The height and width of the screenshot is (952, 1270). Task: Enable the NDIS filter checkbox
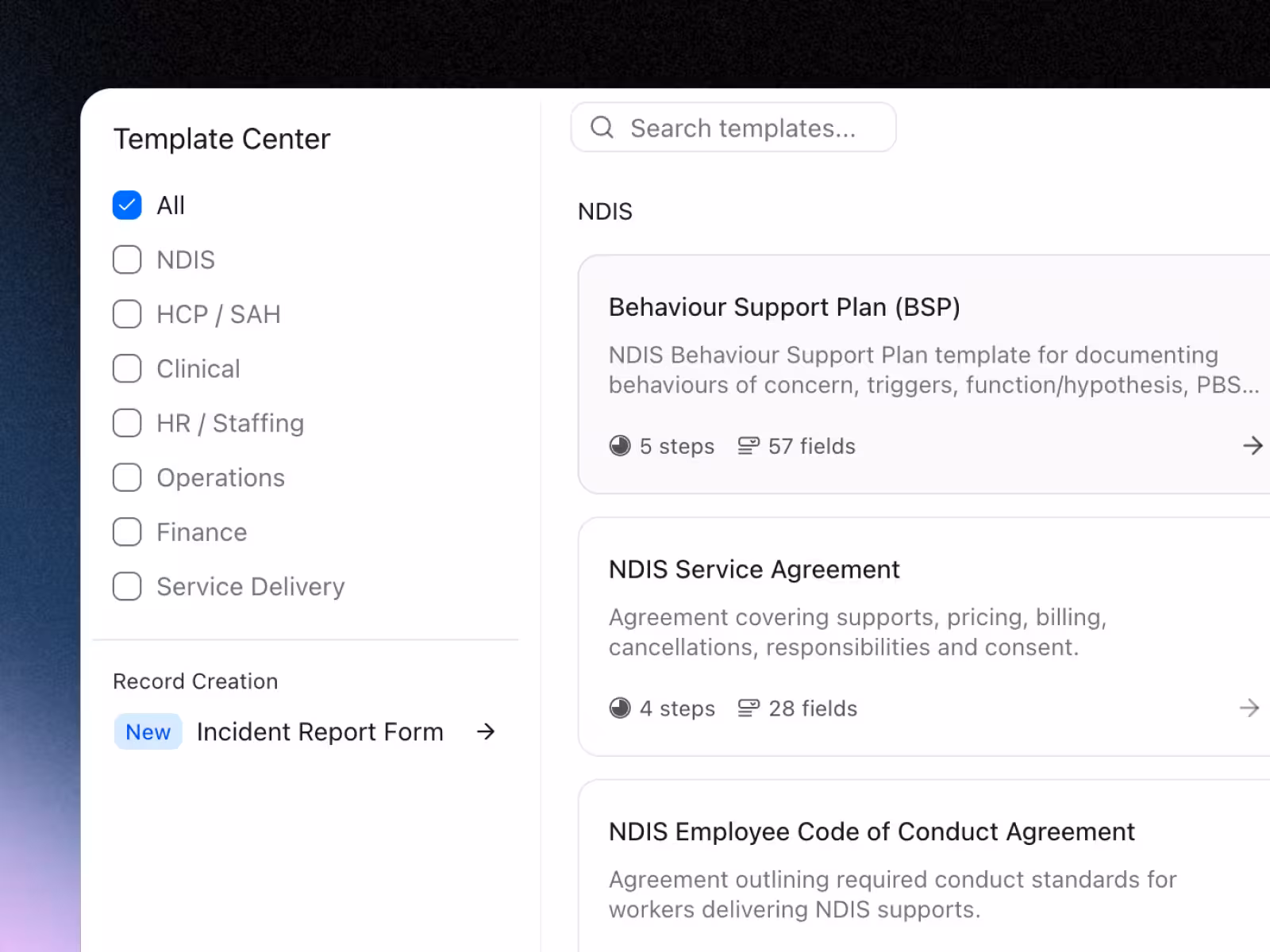pyautogui.click(x=127, y=259)
